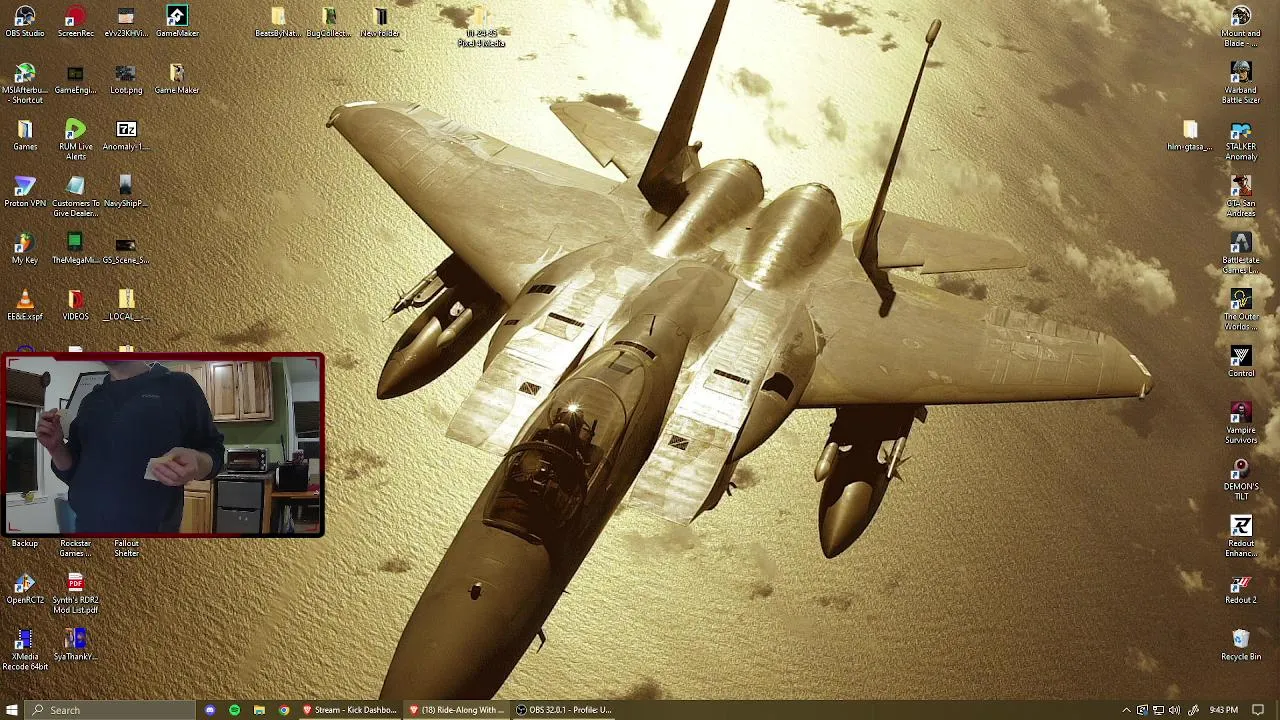The height and width of the screenshot is (720, 1280).
Task: Select the Rockstar Games desktop item
Action: (x=75, y=548)
